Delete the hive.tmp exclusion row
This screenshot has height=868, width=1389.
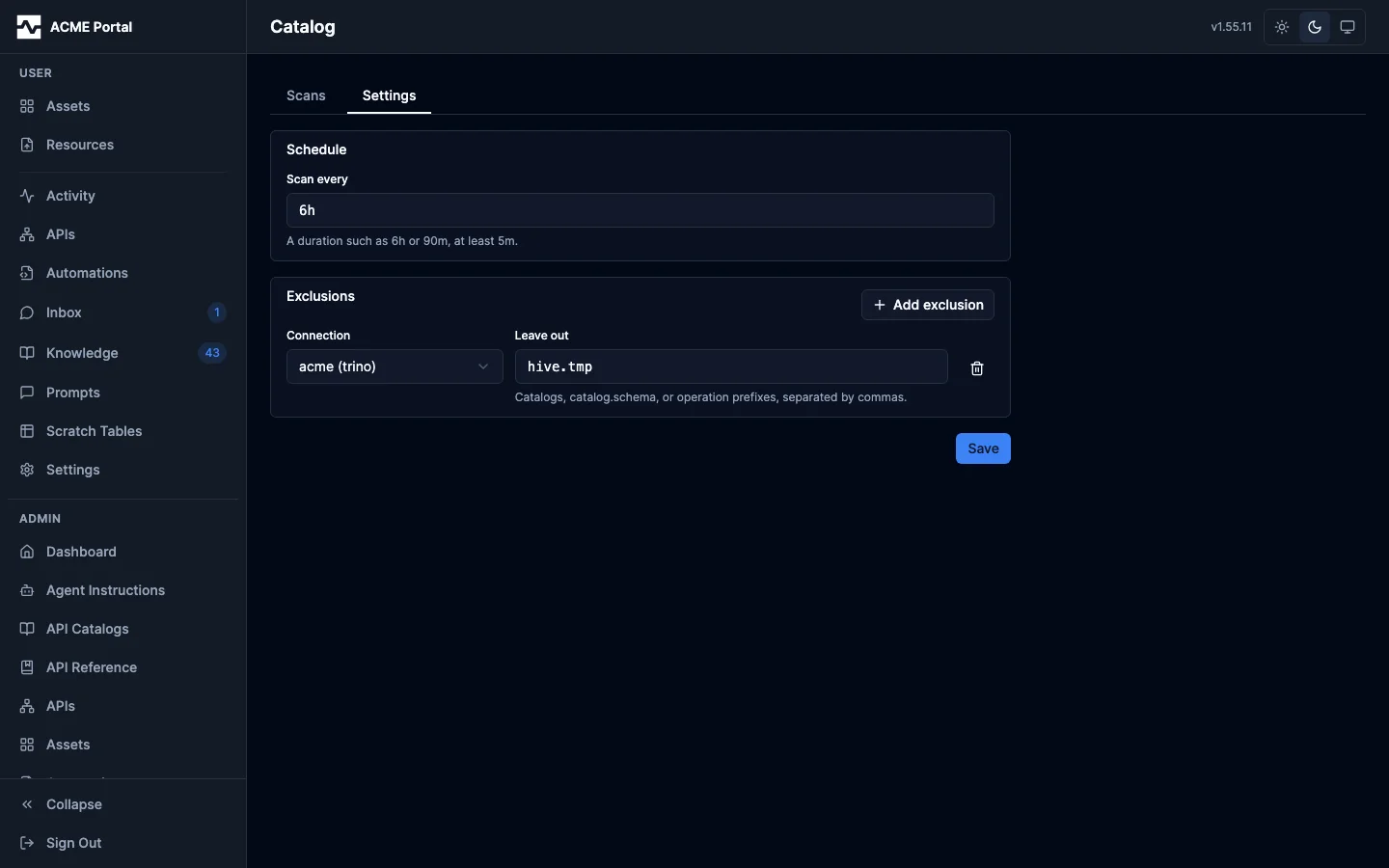[977, 368]
